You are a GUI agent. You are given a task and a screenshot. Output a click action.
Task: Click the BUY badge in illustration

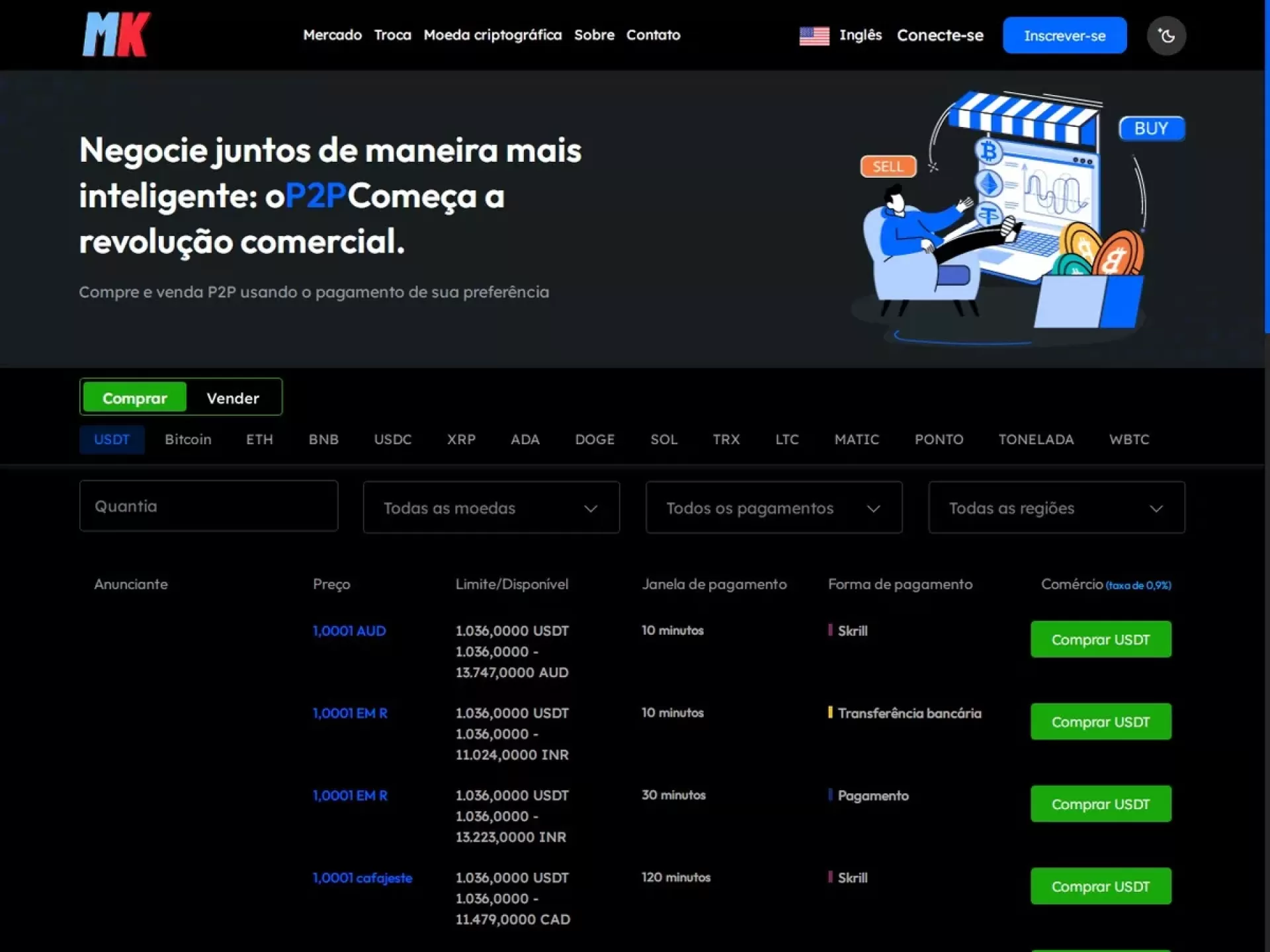[x=1151, y=128]
